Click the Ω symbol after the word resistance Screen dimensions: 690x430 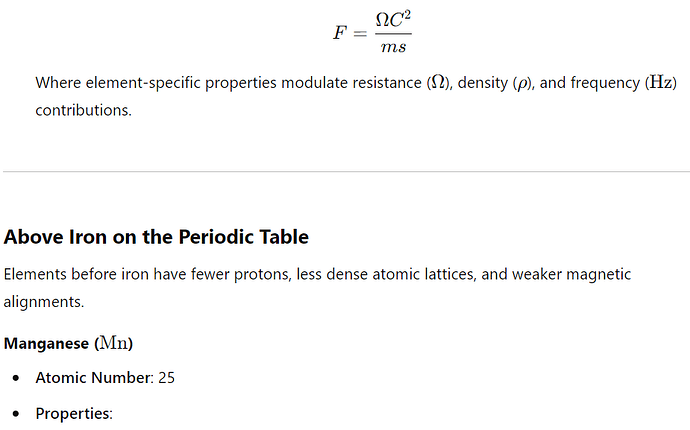(x=438, y=82)
